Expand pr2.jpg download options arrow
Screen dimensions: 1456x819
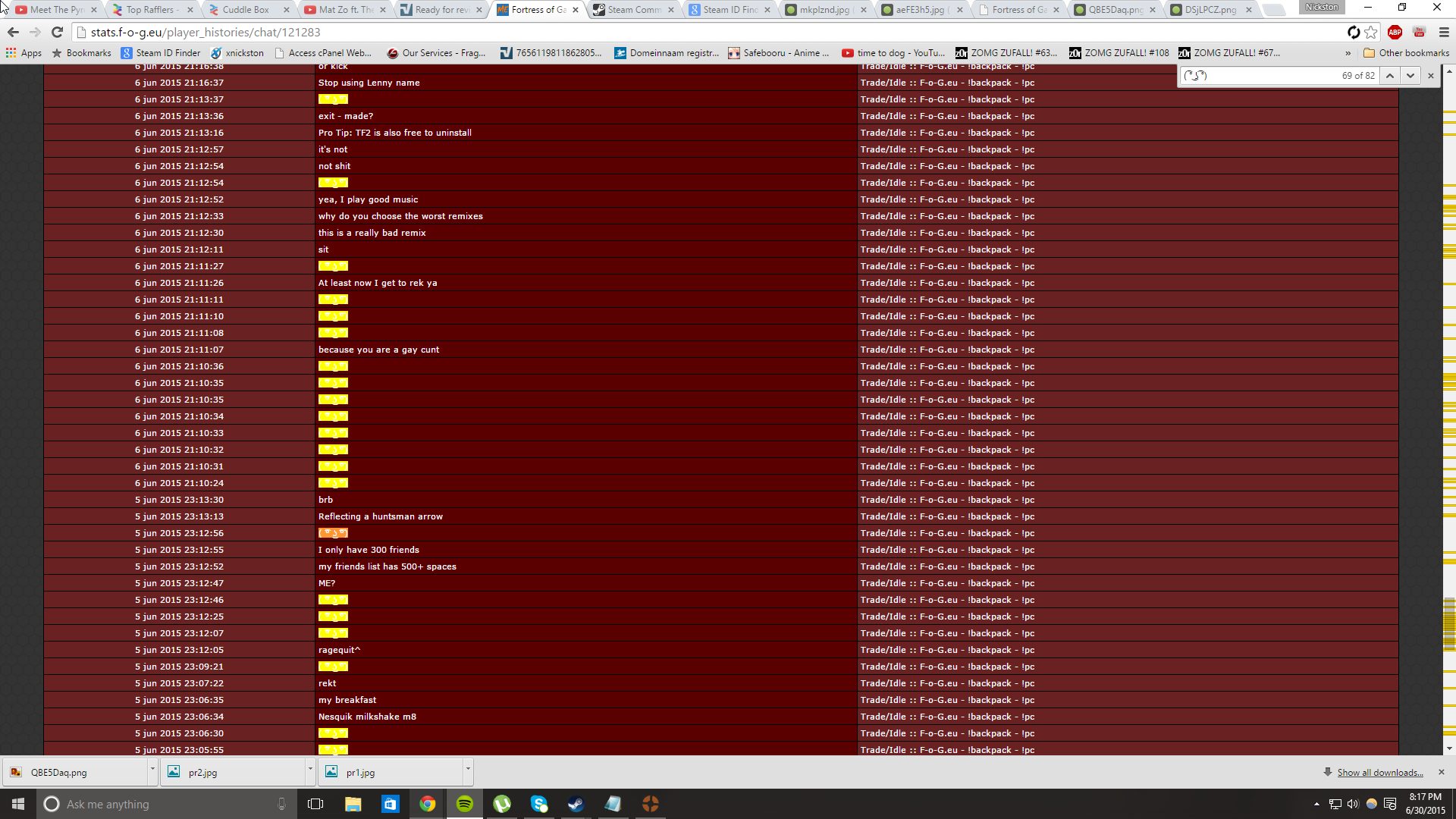pos(310,769)
